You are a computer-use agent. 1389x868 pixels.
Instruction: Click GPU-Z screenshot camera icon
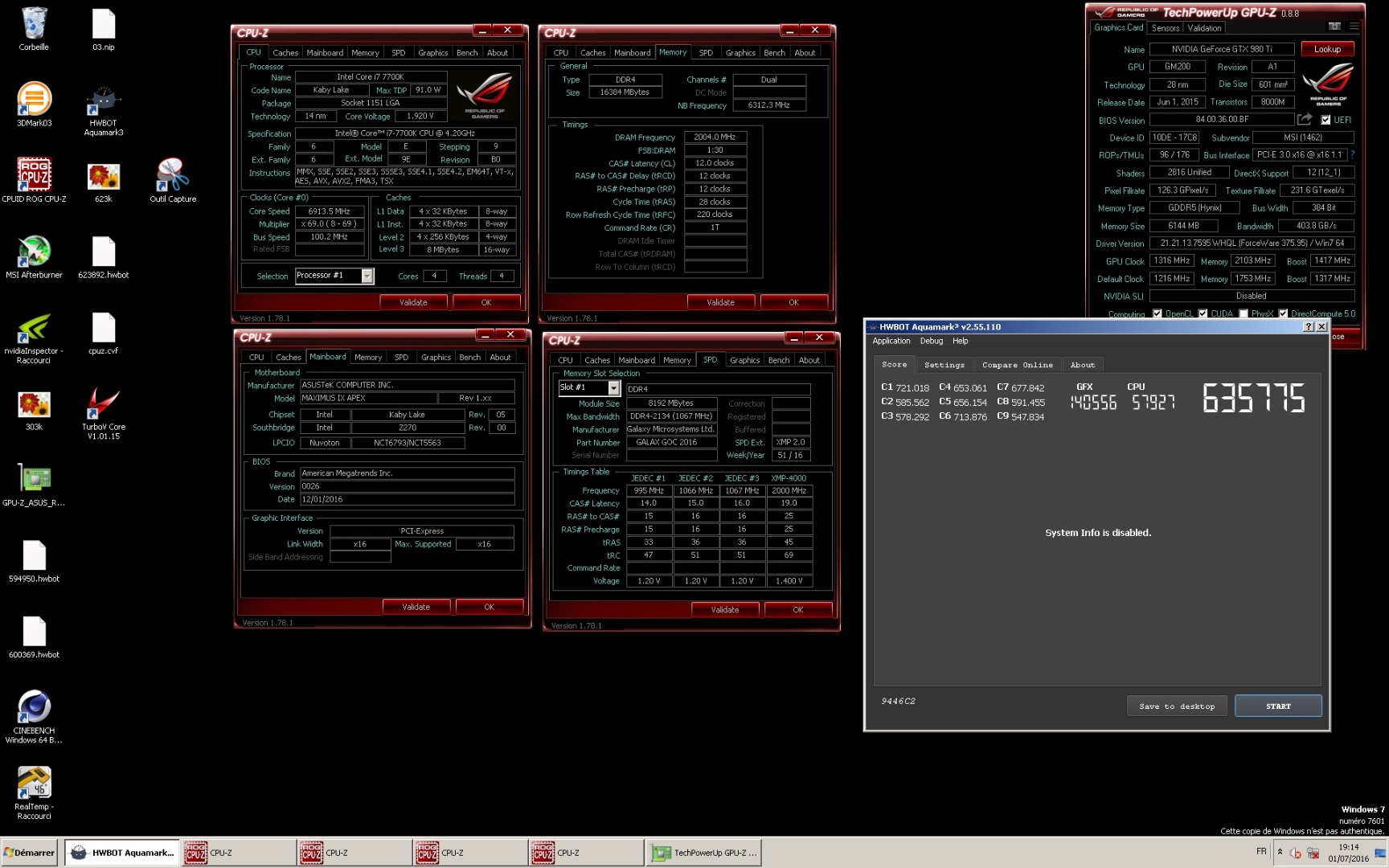click(1334, 27)
